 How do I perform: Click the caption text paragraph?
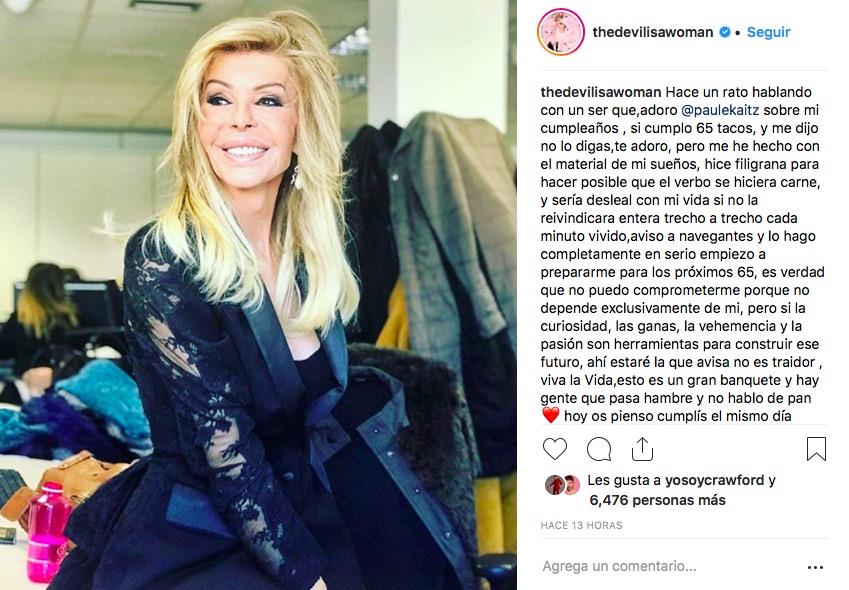[682, 254]
